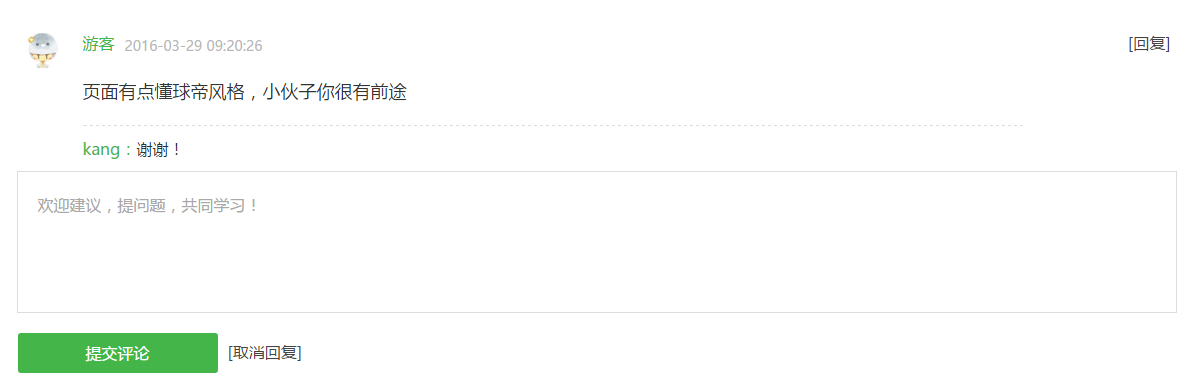The width and height of the screenshot is (1191, 392).
Task: Click the dashed divider under comment
Action: point(553,125)
